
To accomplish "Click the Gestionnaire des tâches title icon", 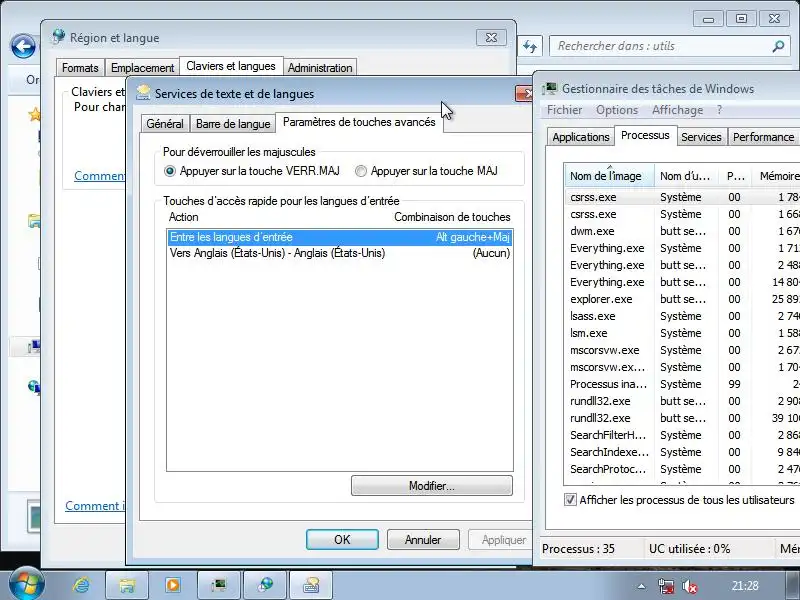I will point(550,88).
